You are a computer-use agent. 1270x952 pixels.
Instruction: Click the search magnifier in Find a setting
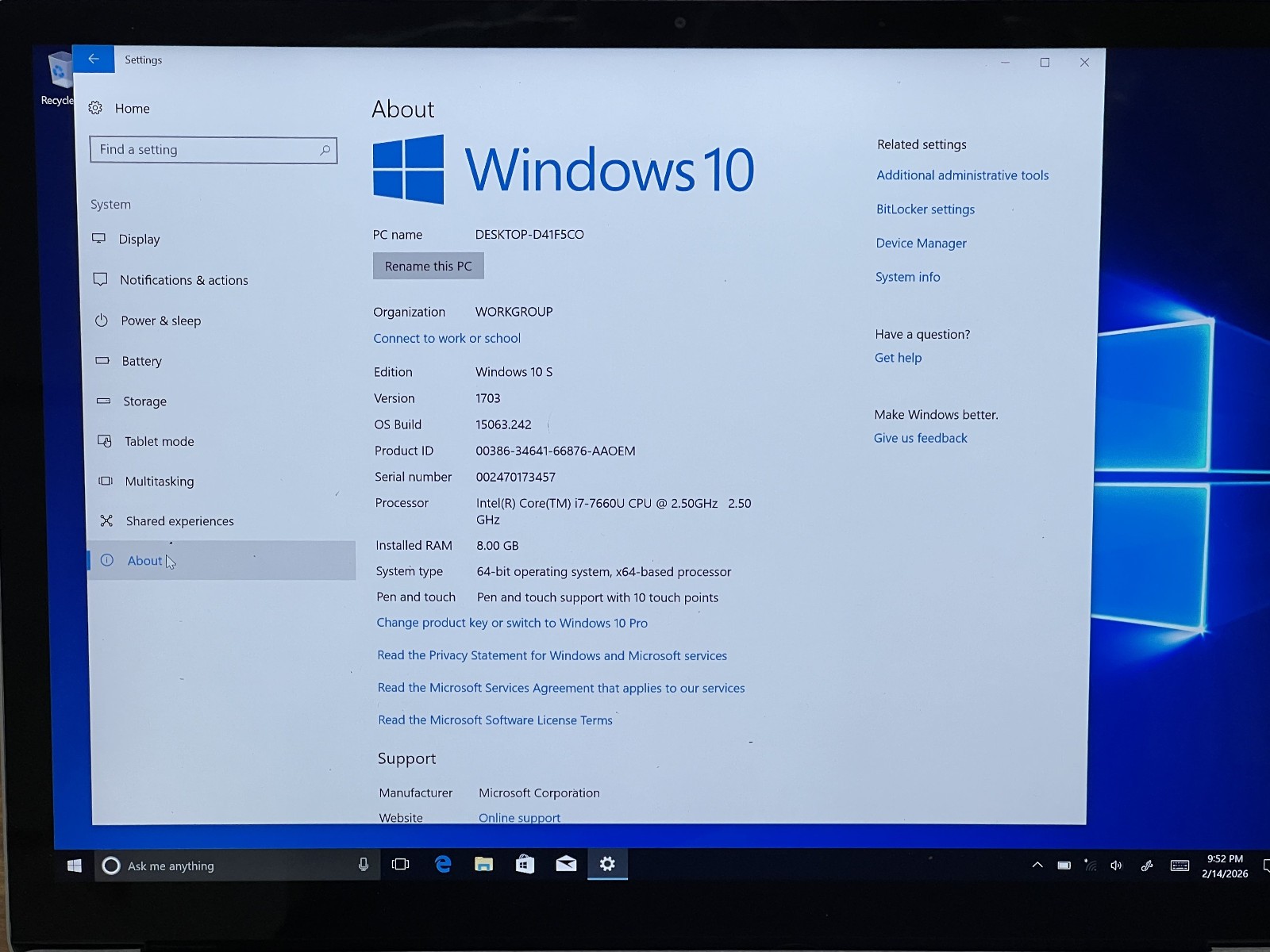pos(325,150)
